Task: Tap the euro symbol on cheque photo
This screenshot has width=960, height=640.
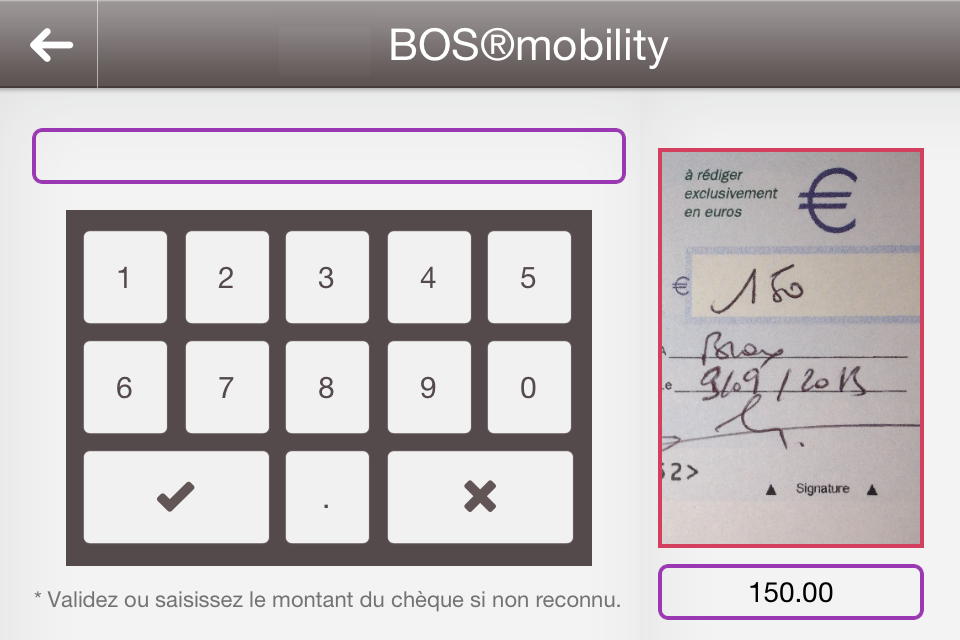Action: point(827,198)
